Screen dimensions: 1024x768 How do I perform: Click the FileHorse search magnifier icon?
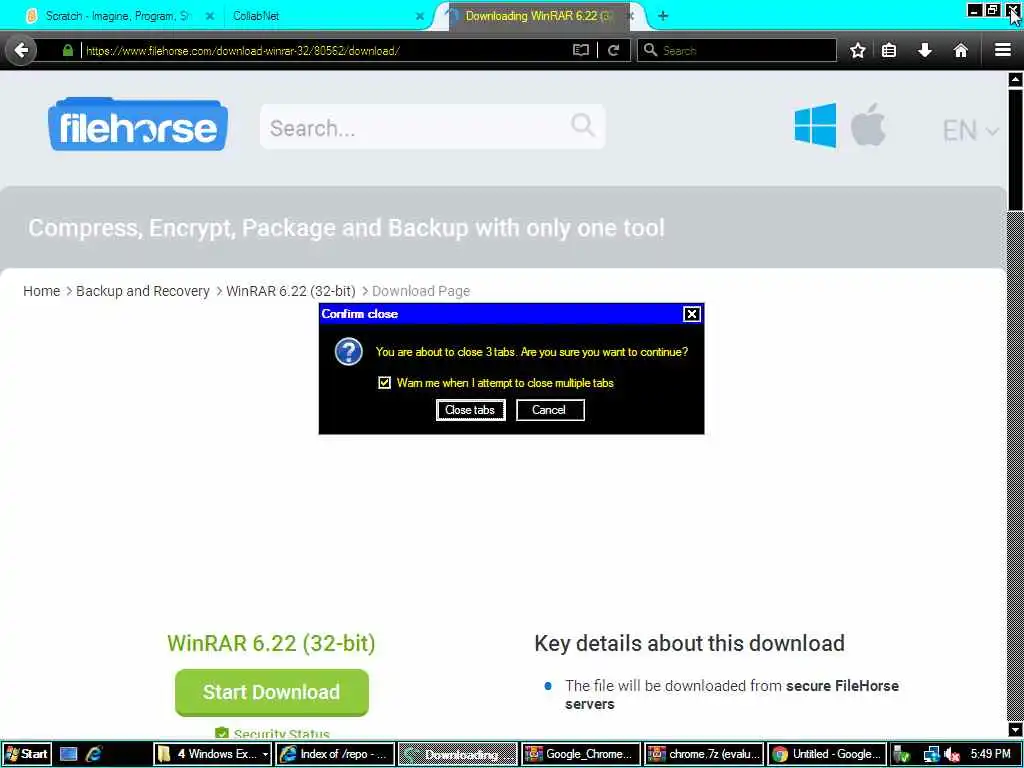pyautogui.click(x=583, y=124)
